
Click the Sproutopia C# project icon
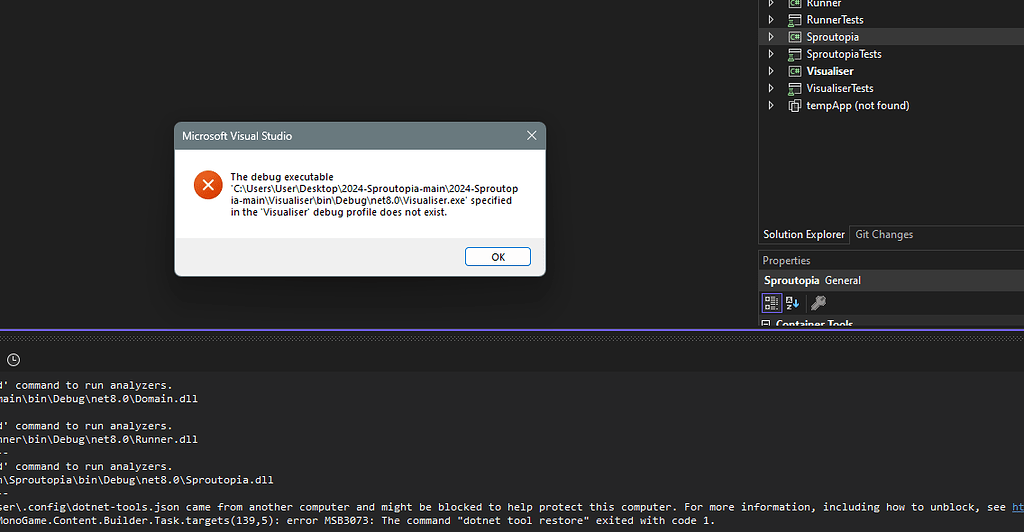pyautogui.click(x=794, y=37)
